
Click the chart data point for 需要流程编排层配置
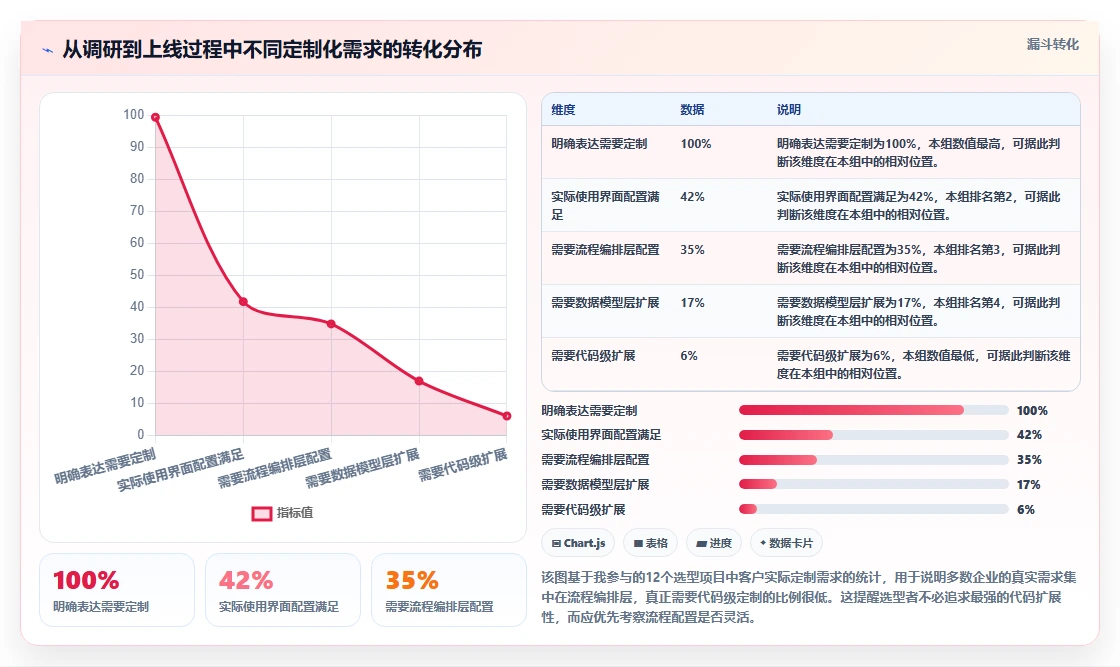tap(331, 324)
